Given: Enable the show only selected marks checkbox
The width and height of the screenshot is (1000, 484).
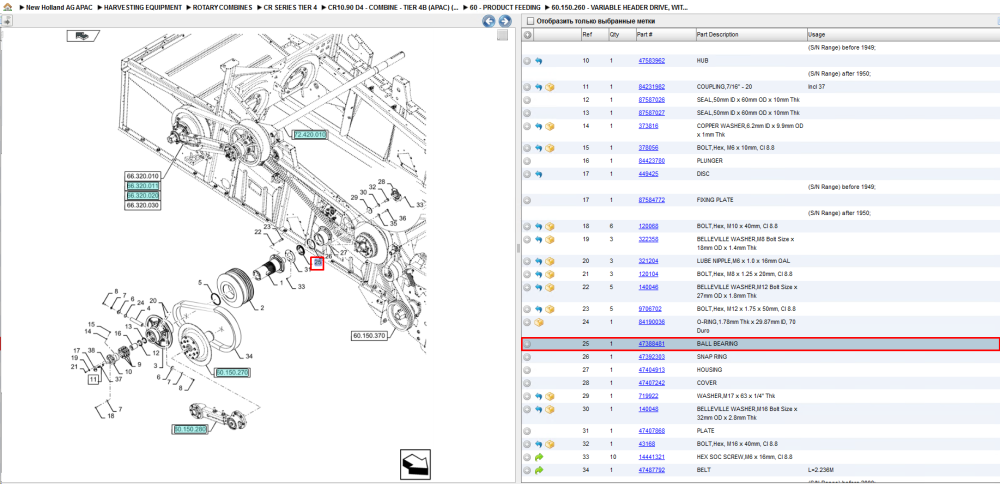Looking at the screenshot, I should click(x=529, y=21).
